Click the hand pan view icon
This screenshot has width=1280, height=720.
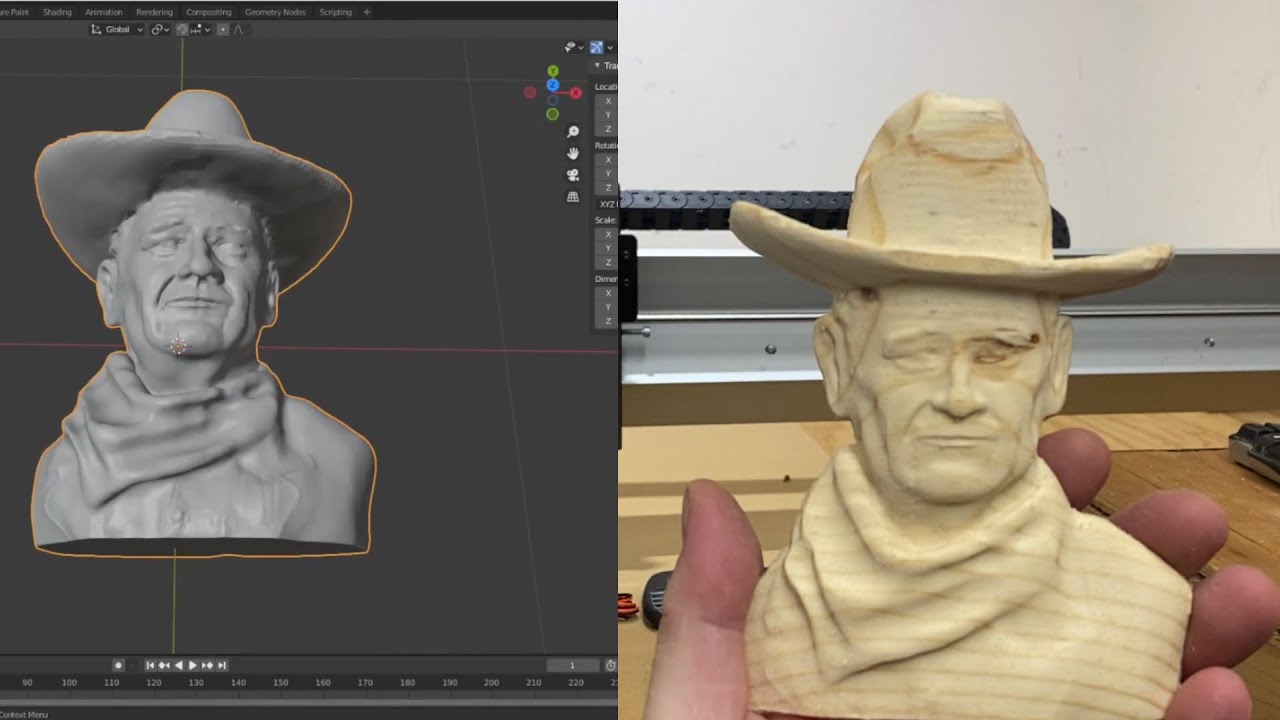click(x=573, y=153)
